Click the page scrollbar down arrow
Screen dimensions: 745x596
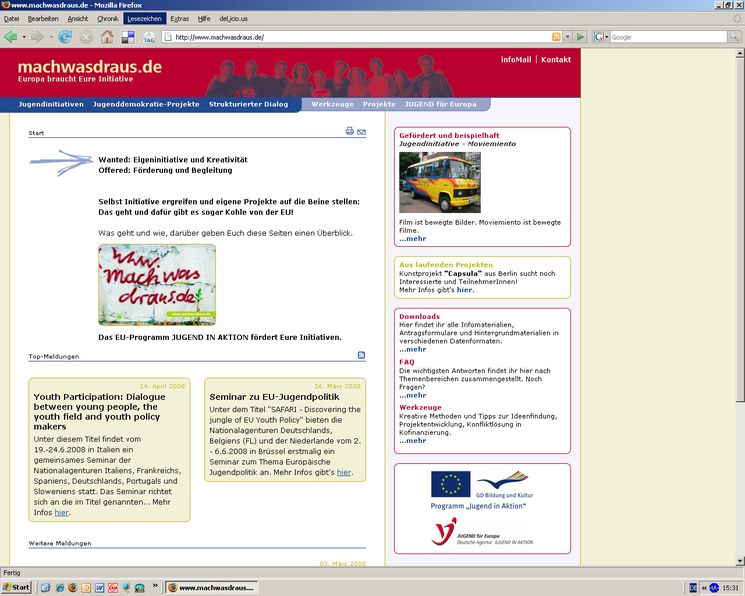pos(740,561)
